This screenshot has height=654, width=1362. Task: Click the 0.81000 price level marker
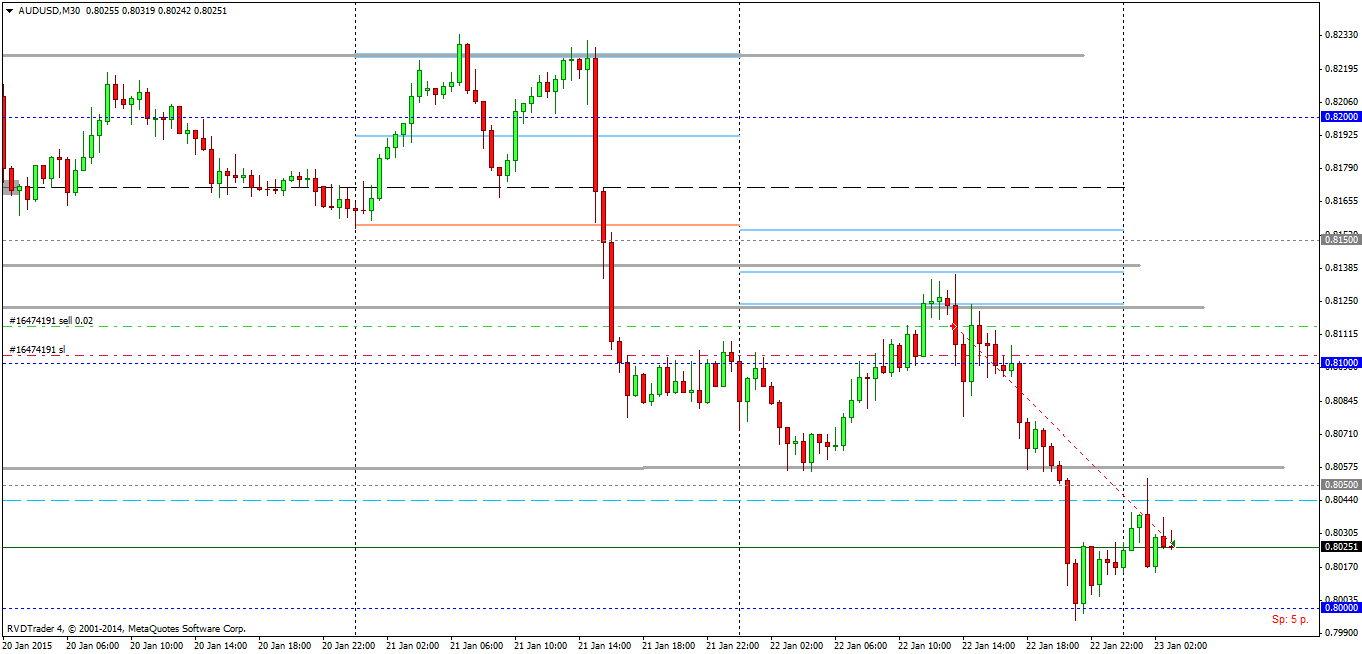point(1341,363)
